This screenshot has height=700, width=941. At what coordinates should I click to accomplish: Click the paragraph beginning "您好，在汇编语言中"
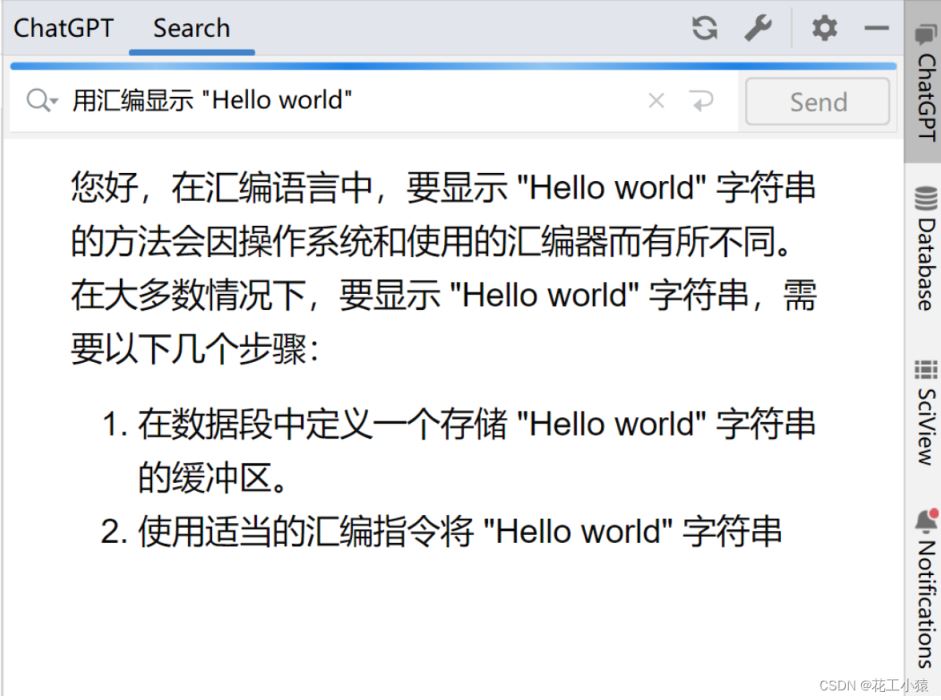(443, 268)
